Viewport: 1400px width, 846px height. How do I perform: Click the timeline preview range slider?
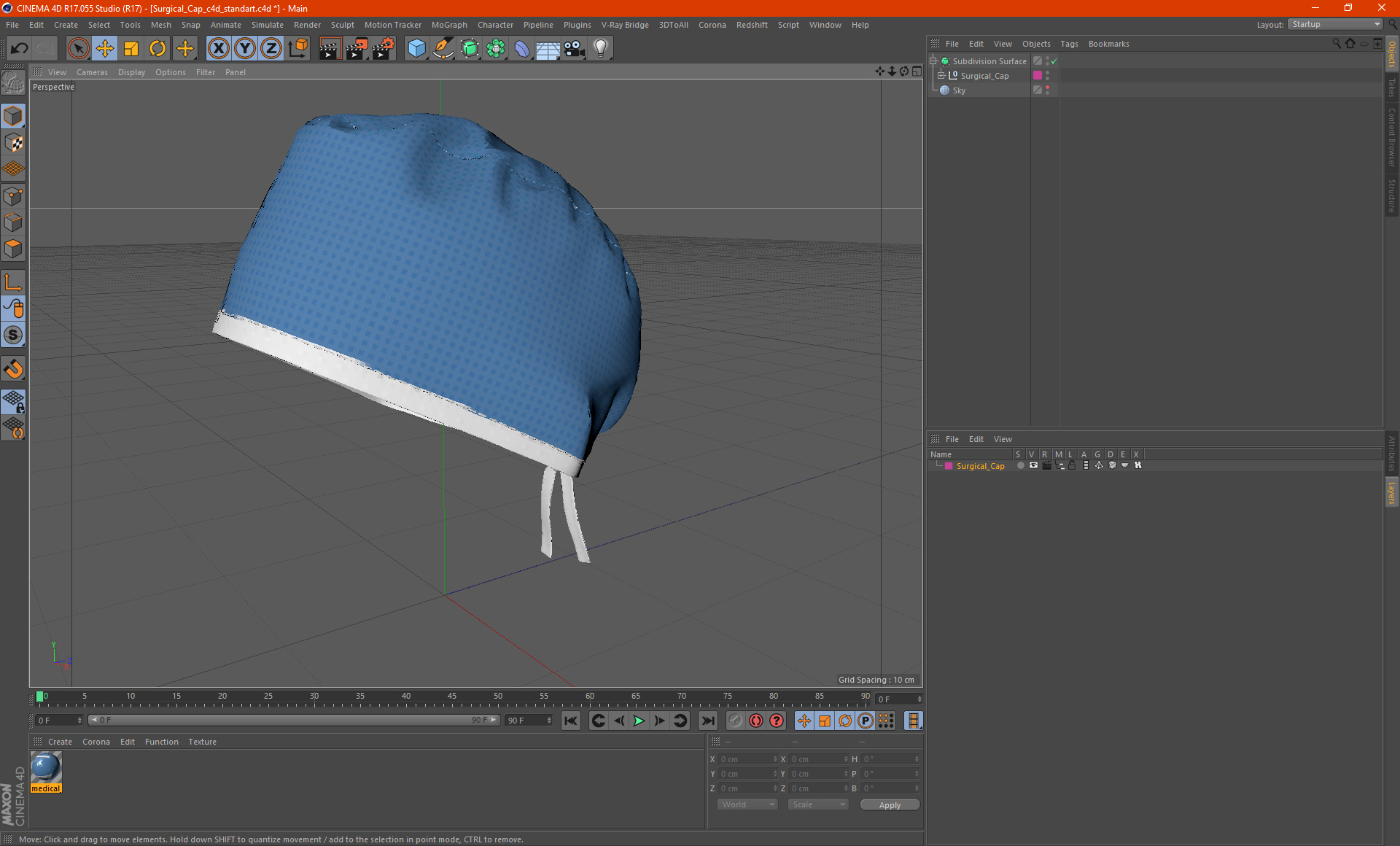pos(294,720)
